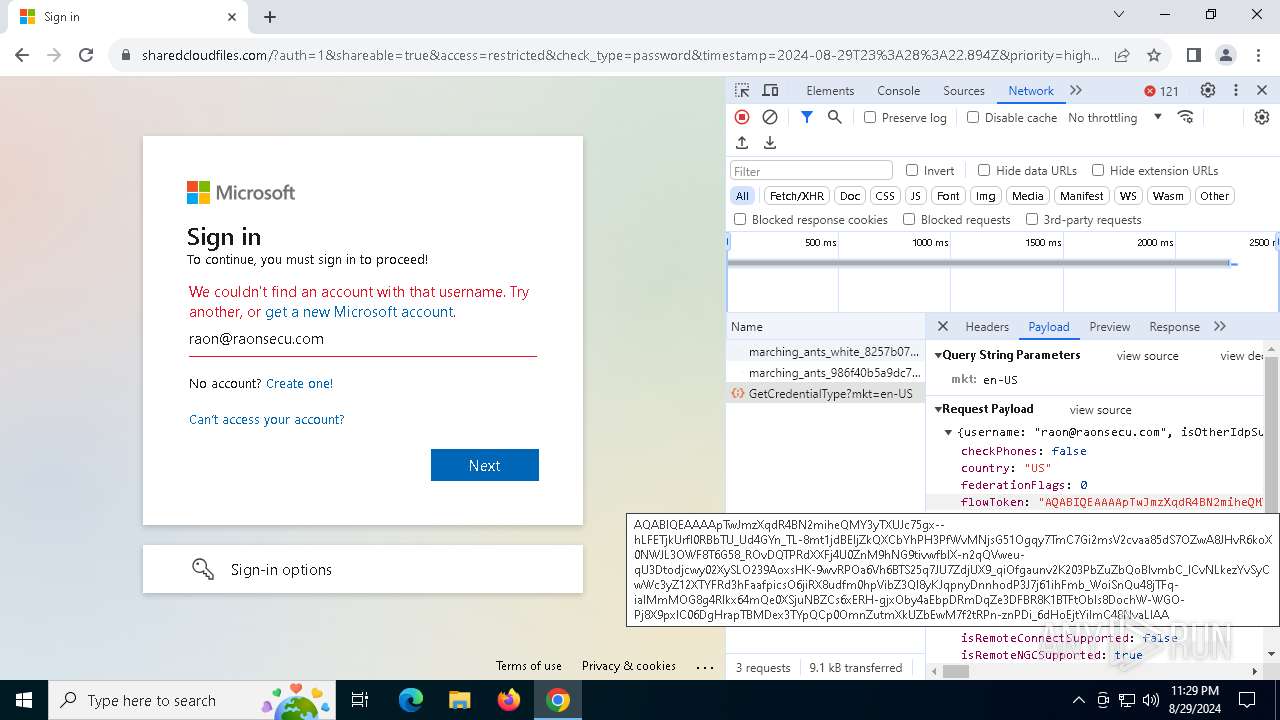Reload the page
Viewport: 1280px width, 720px height.
86,55
